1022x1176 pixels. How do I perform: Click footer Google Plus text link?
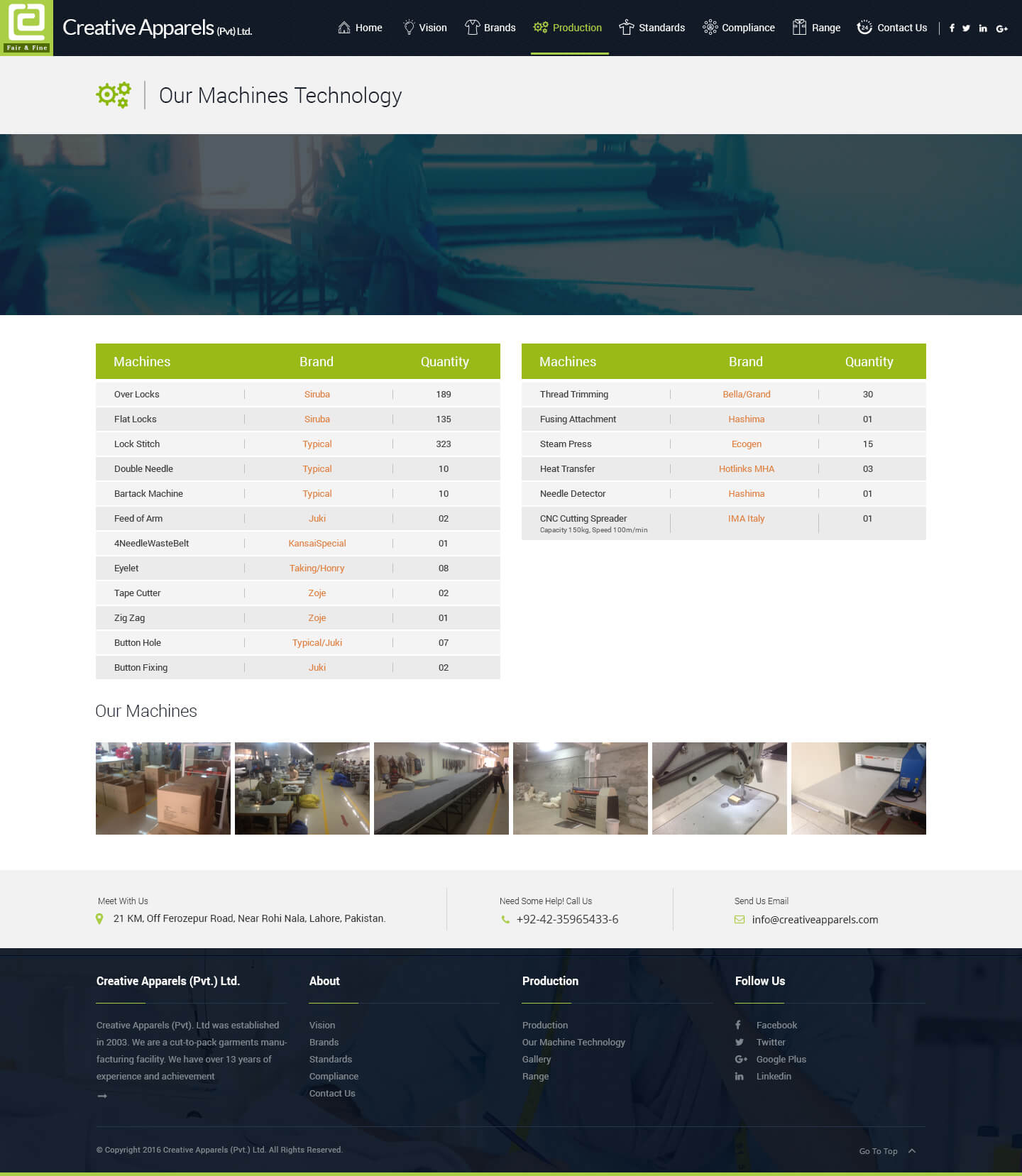pos(781,1059)
